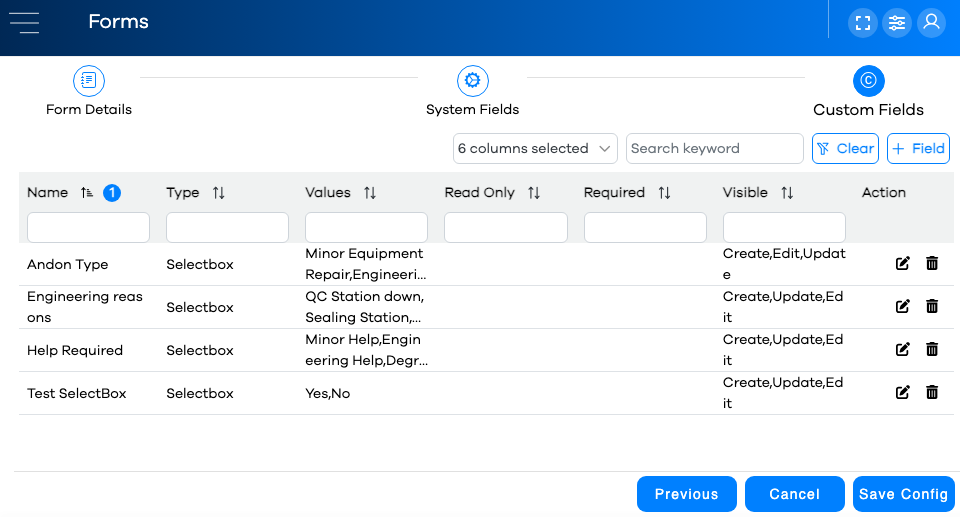Focus the Name column filter input
The height and width of the screenshot is (517, 960).
[88, 227]
